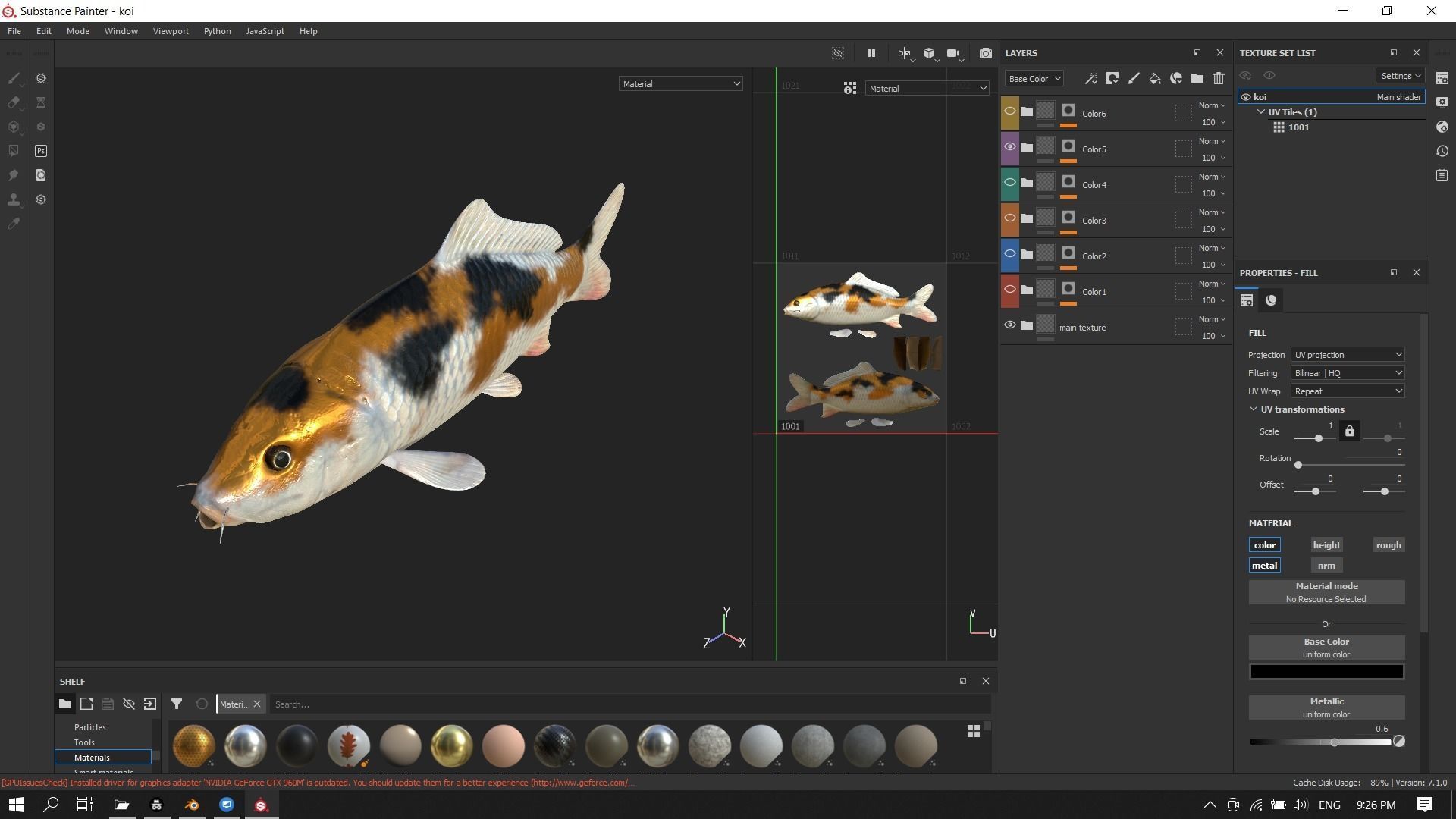Open viewport camera settings
Viewport: 1456px width, 819px height.
tap(954, 53)
